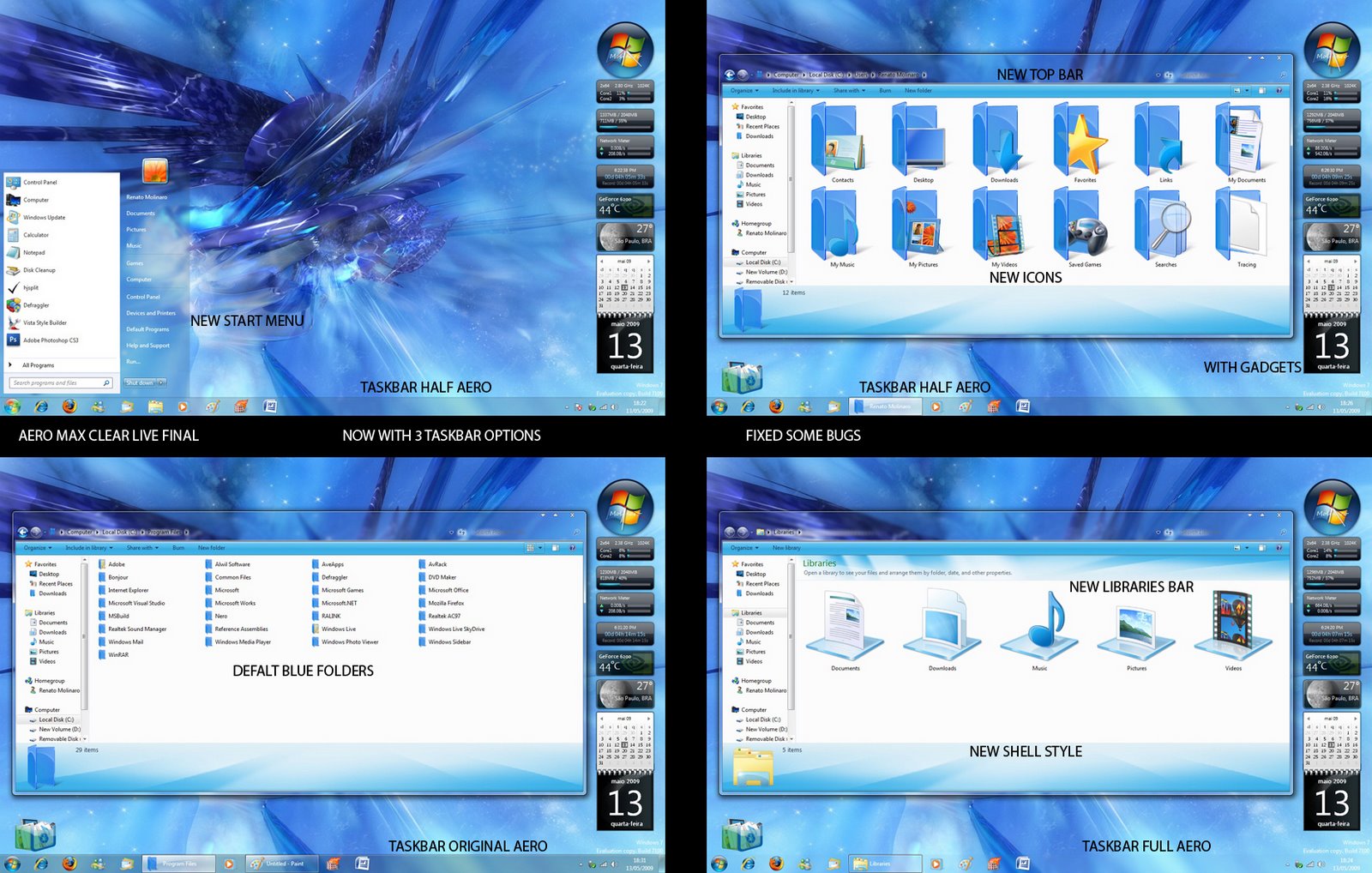Open the Favorites folder with the star
The image size is (1372, 873).
point(1085,144)
